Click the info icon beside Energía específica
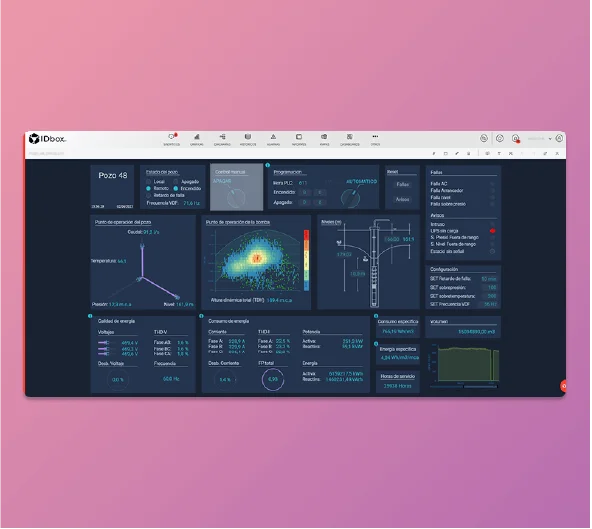The image size is (592, 529). [x=376, y=344]
